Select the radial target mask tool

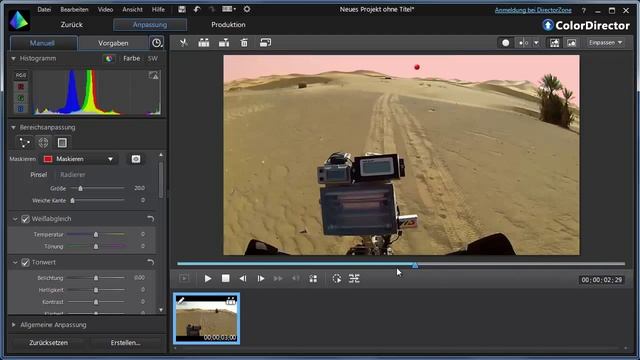click(43, 142)
